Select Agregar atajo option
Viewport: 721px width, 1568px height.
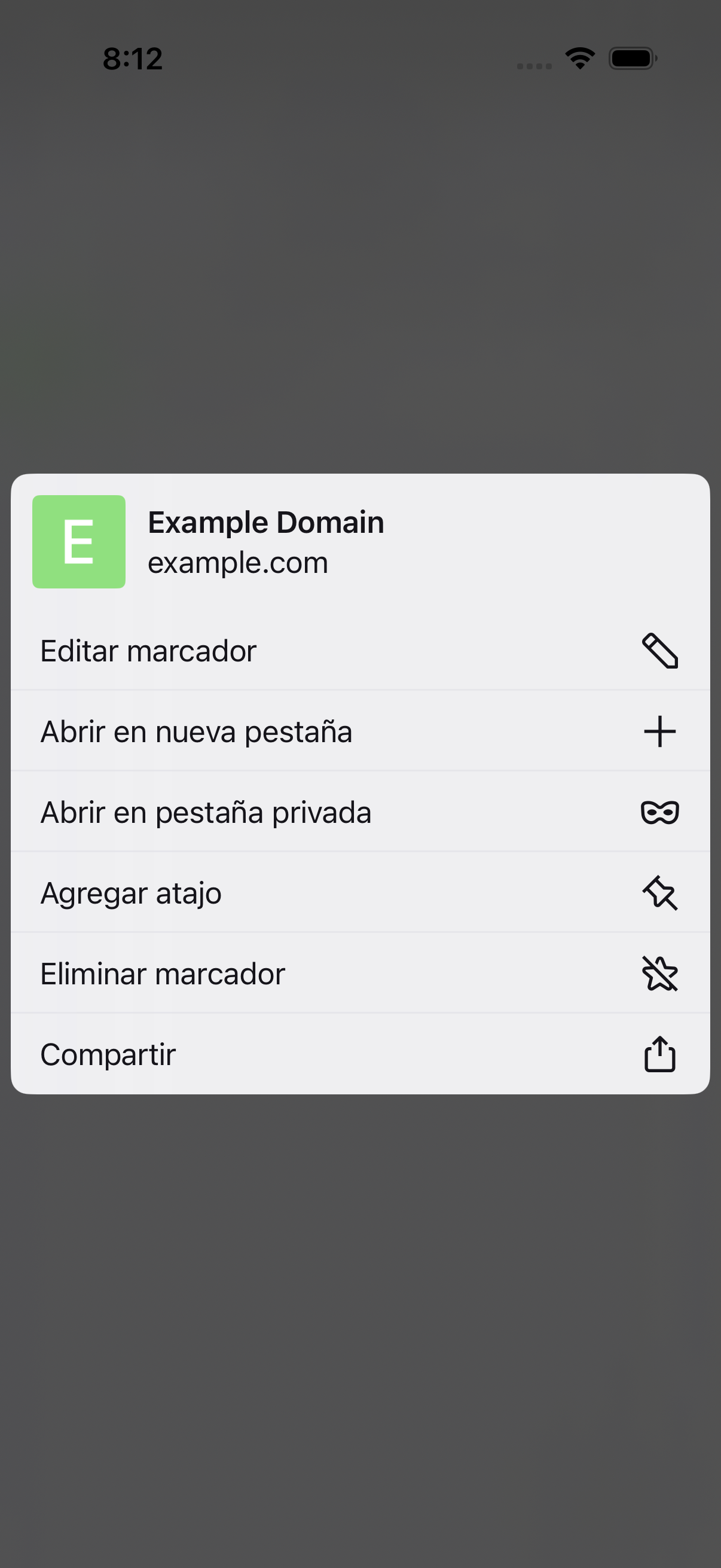click(360, 893)
